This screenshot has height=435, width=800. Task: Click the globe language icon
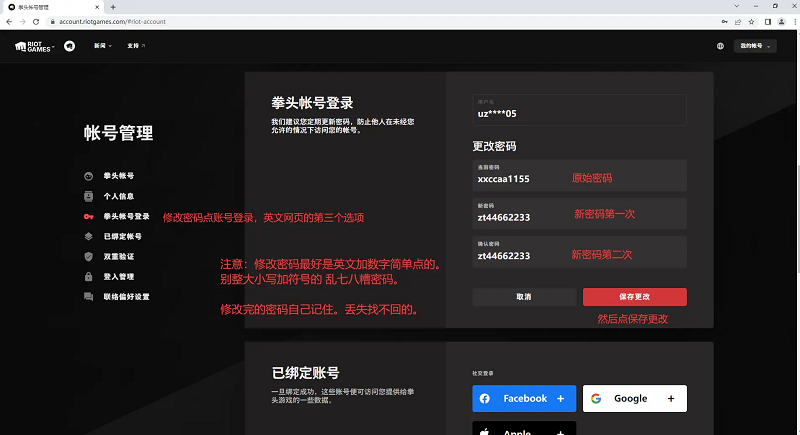click(x=720, y=46)
